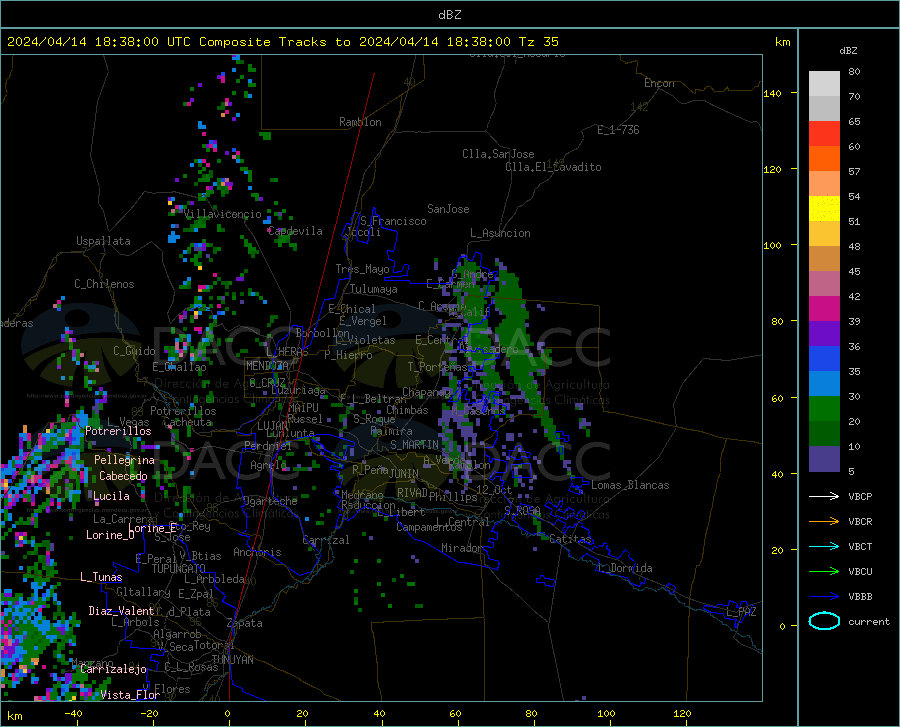900x727 pixels.
Task: Click the blue VBBB arrow legend icon
Action: pyautogui.click(x=824, y=597)
